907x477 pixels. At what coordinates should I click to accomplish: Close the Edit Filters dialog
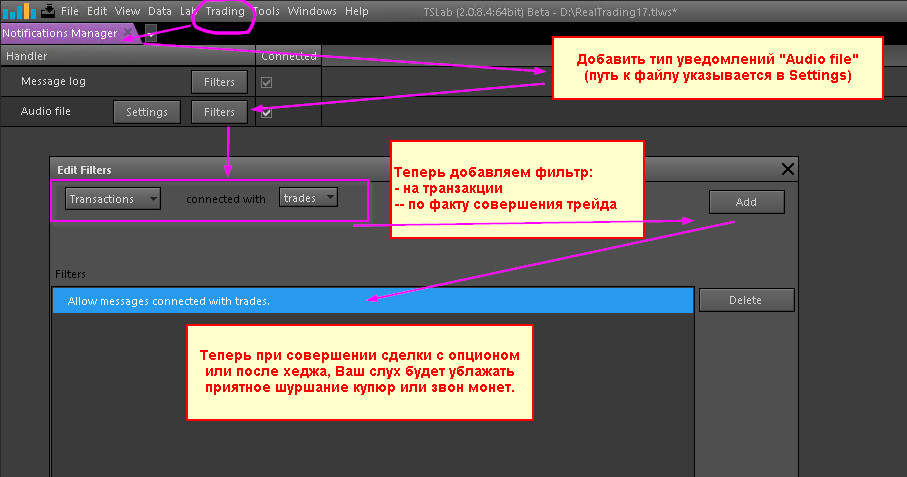[x=787, y=169]
